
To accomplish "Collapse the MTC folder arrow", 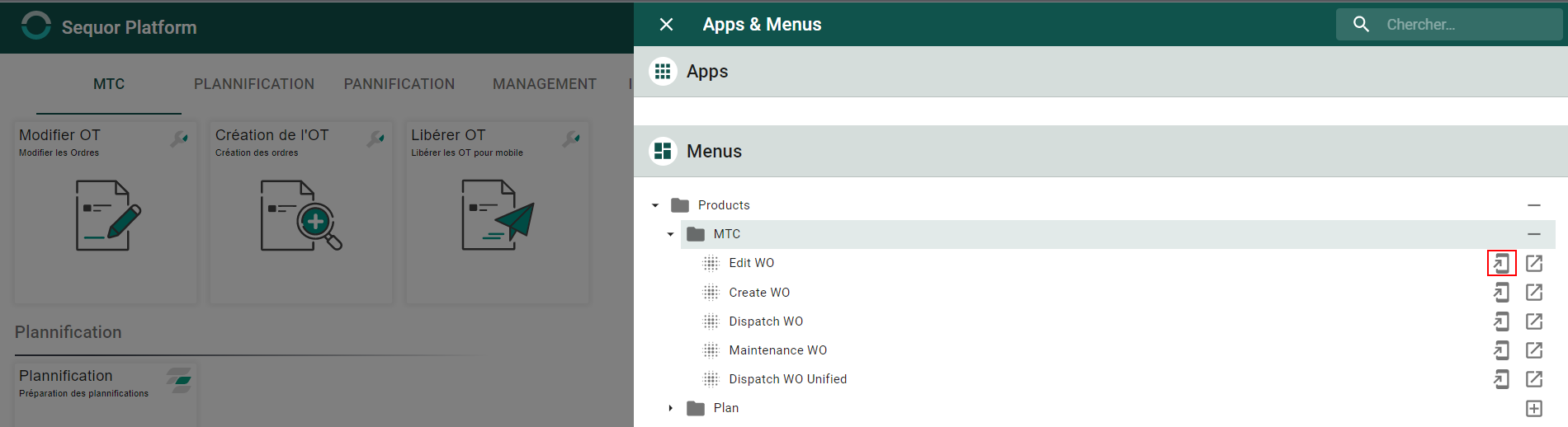I will point(671,234).
